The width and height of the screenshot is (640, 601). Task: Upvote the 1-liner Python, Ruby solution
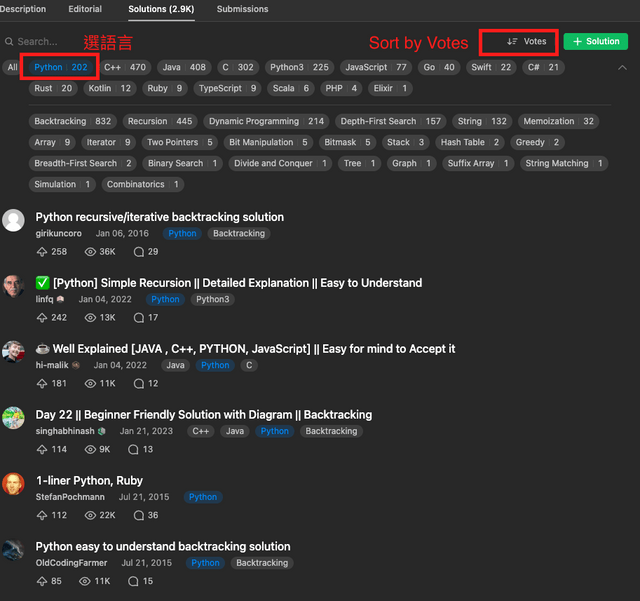tap(42, 515)
